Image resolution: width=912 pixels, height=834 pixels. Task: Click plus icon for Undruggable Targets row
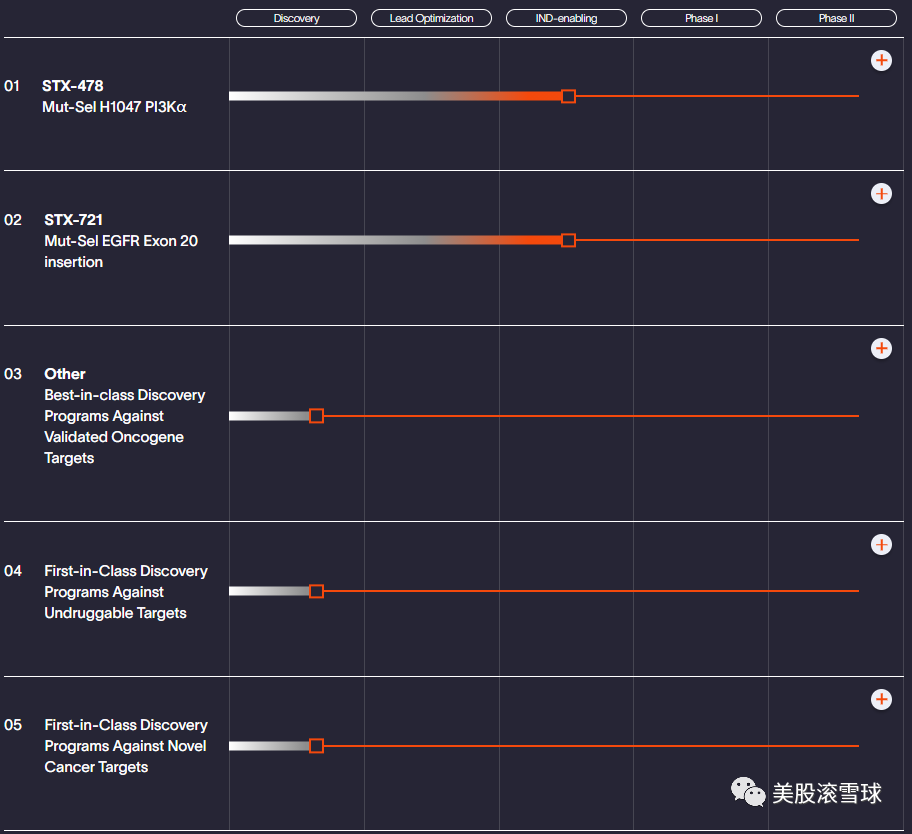[881, 544]
